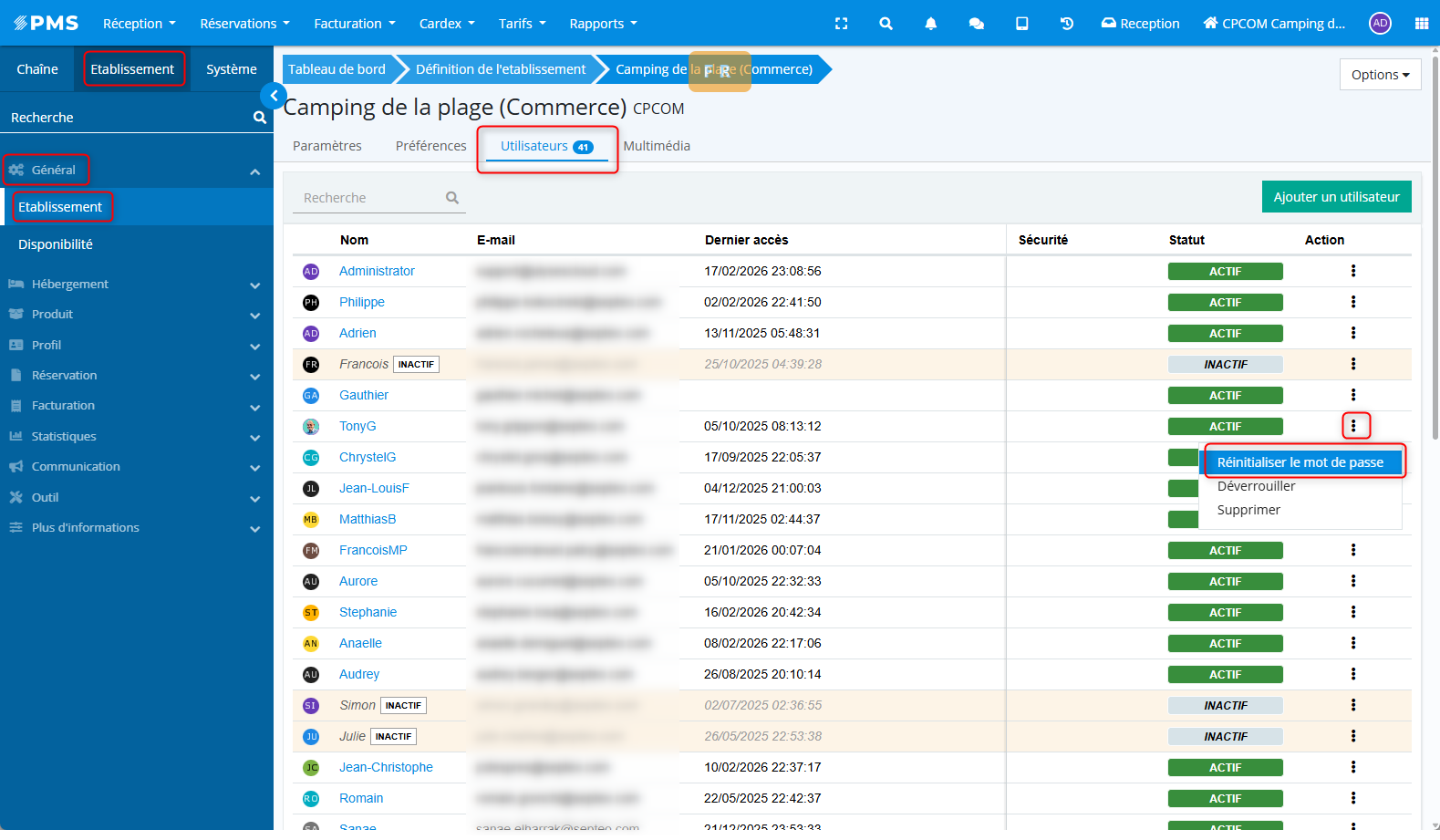Open the action menu for Administrator
Image resolution: width=1440 pixels, height=840 pixels.
click(x=1352, y=271)
